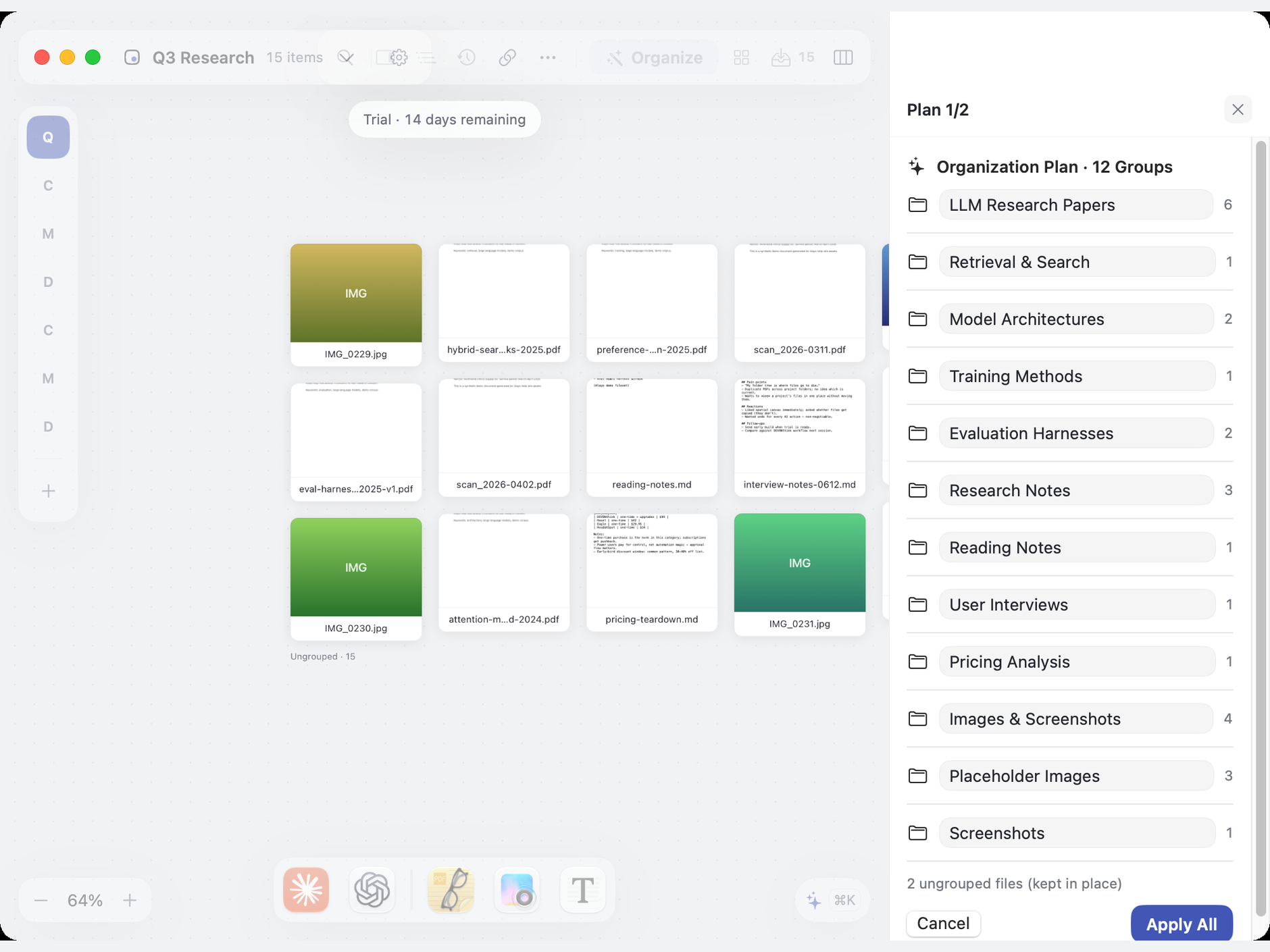Click the Trial 14 days remaining banner
Screen dimensions: 1270x952
pyautogui.click(x=444, y=120)
